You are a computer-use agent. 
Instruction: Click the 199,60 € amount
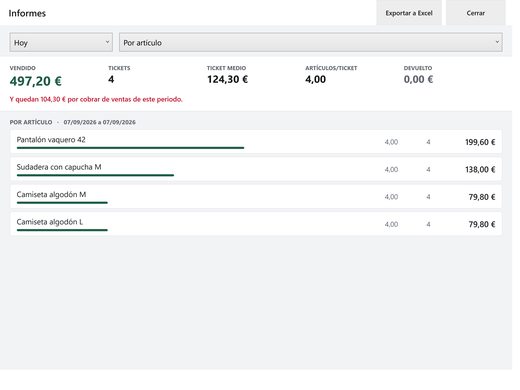pyautogui.click(x=480, y=142)
